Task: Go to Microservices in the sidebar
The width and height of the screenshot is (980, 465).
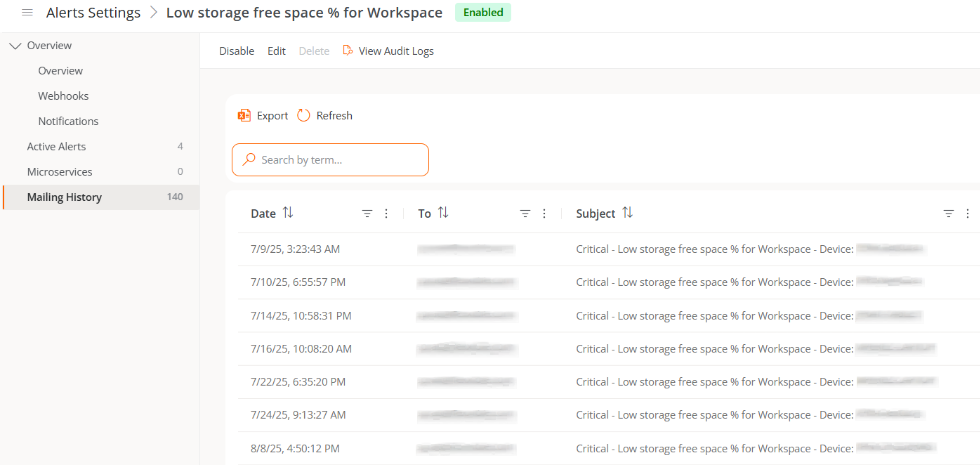Action: (59, 172)
